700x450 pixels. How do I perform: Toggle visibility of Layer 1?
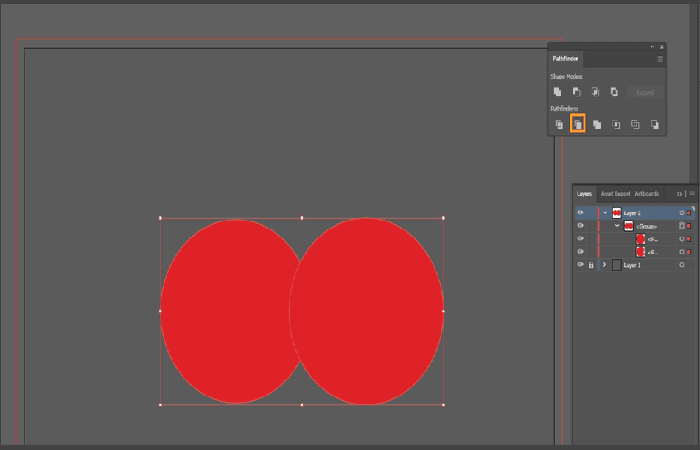580,265
